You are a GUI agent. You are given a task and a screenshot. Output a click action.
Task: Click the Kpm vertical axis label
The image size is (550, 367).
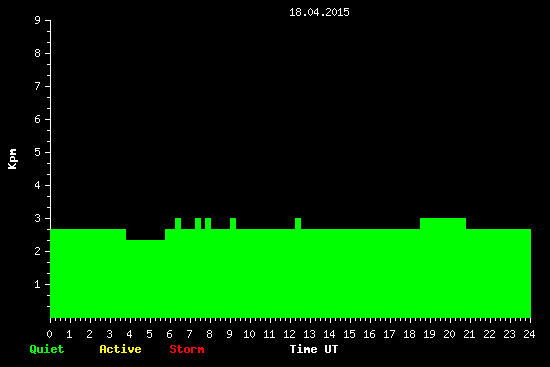click(13, 159)
